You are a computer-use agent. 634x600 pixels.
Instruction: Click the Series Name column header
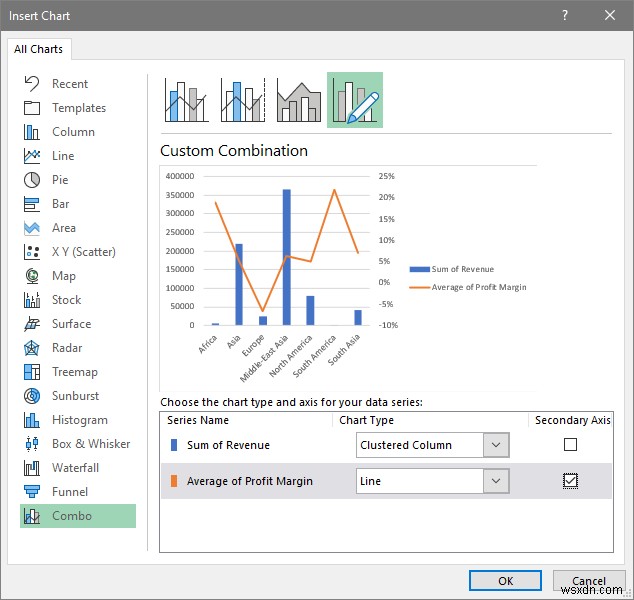(198, 420)
